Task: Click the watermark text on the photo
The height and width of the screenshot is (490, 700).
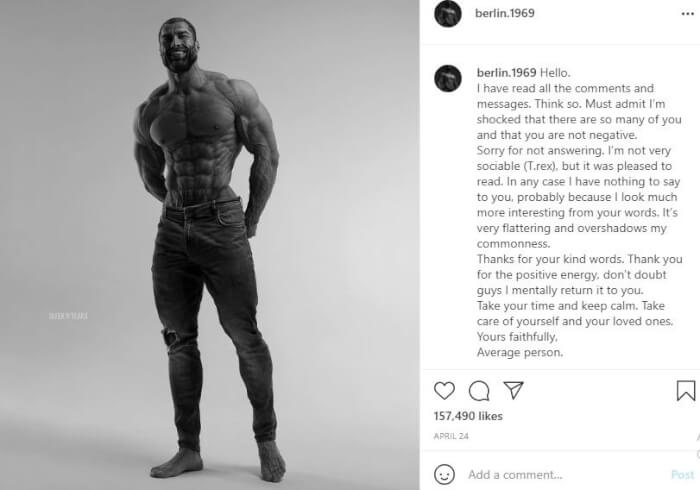Action: [68, 316]
